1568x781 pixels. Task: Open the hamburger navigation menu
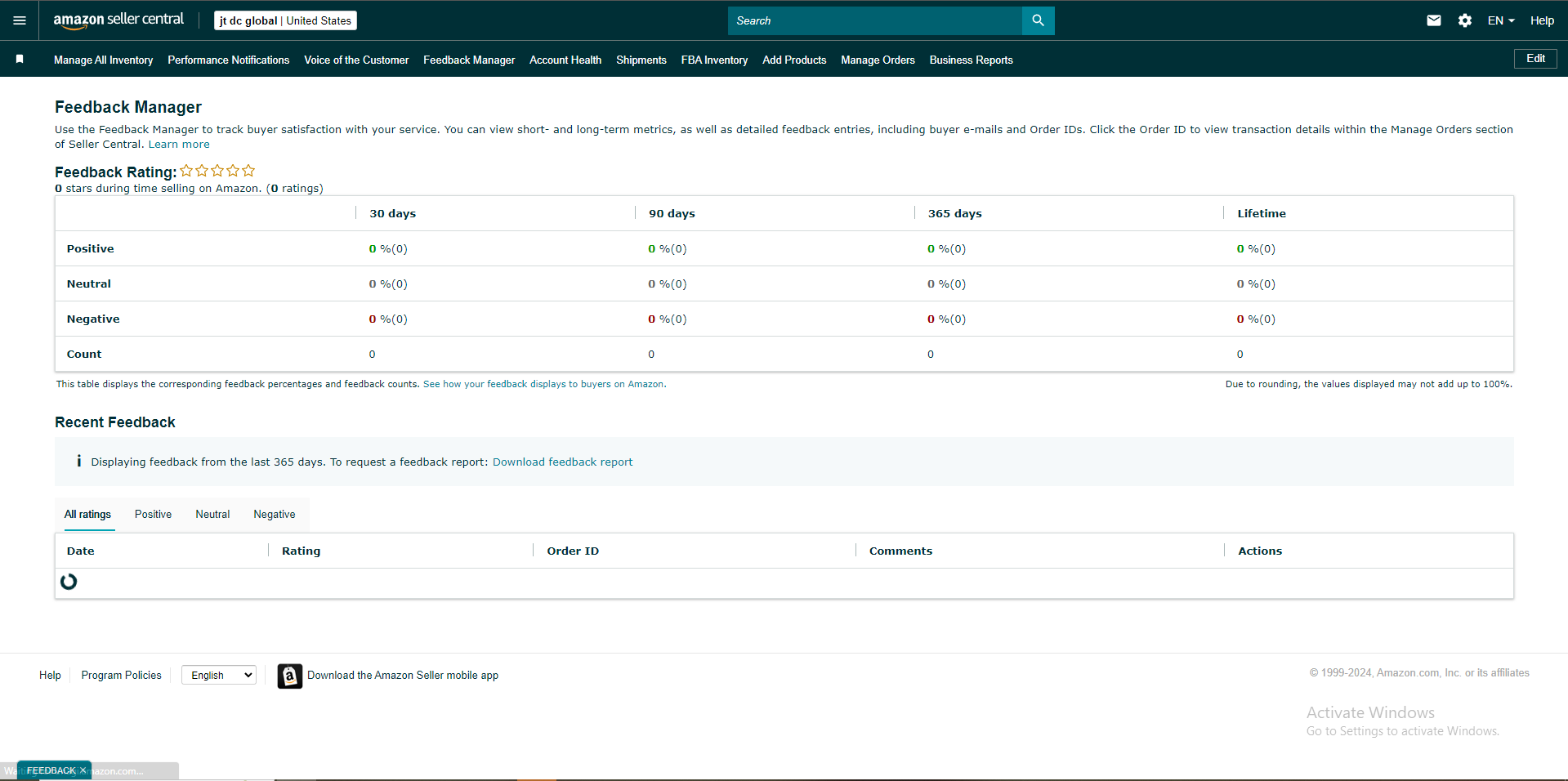pyautogui.click(x=20, y=20)
